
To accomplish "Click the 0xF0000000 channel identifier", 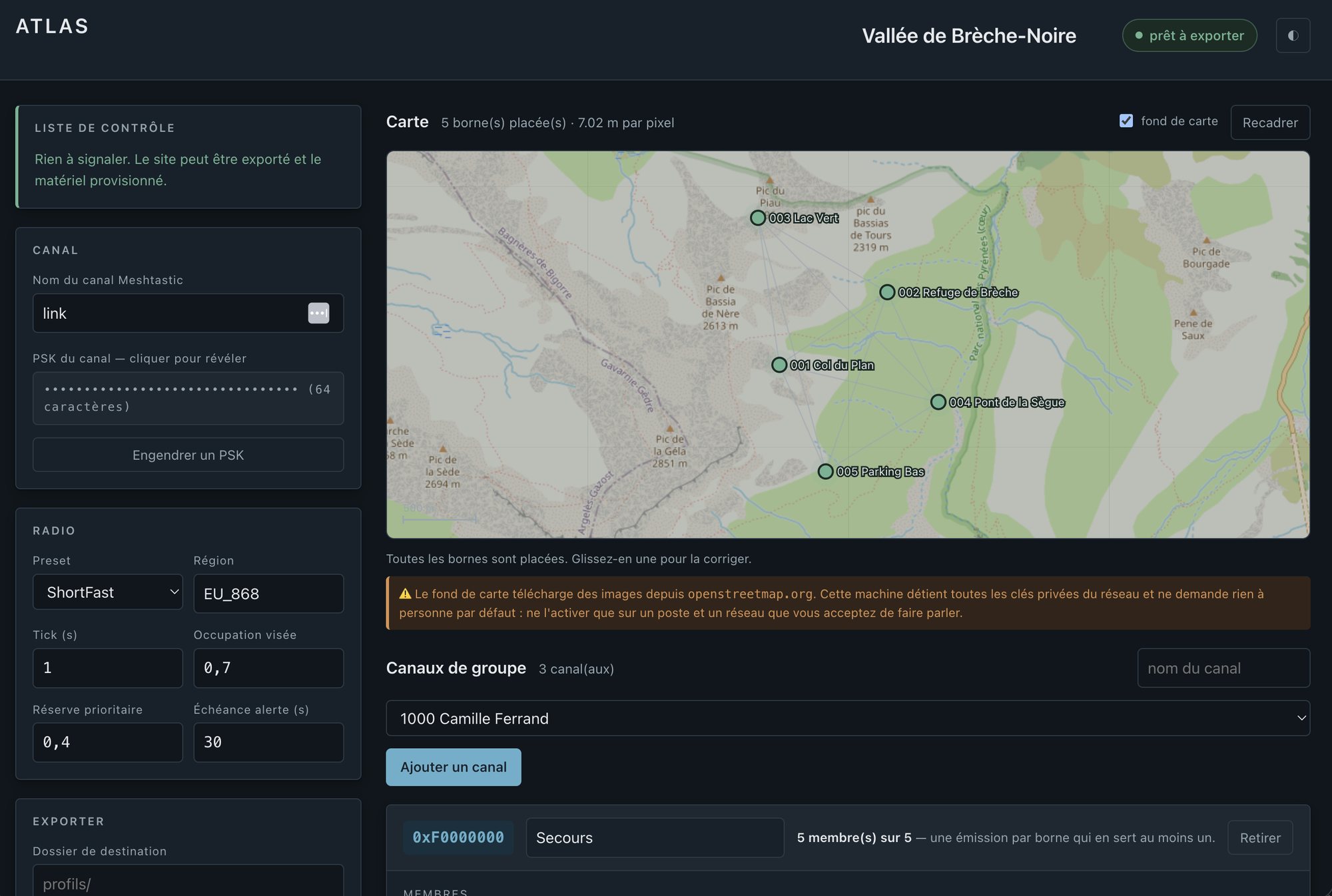I will (458, 837).
